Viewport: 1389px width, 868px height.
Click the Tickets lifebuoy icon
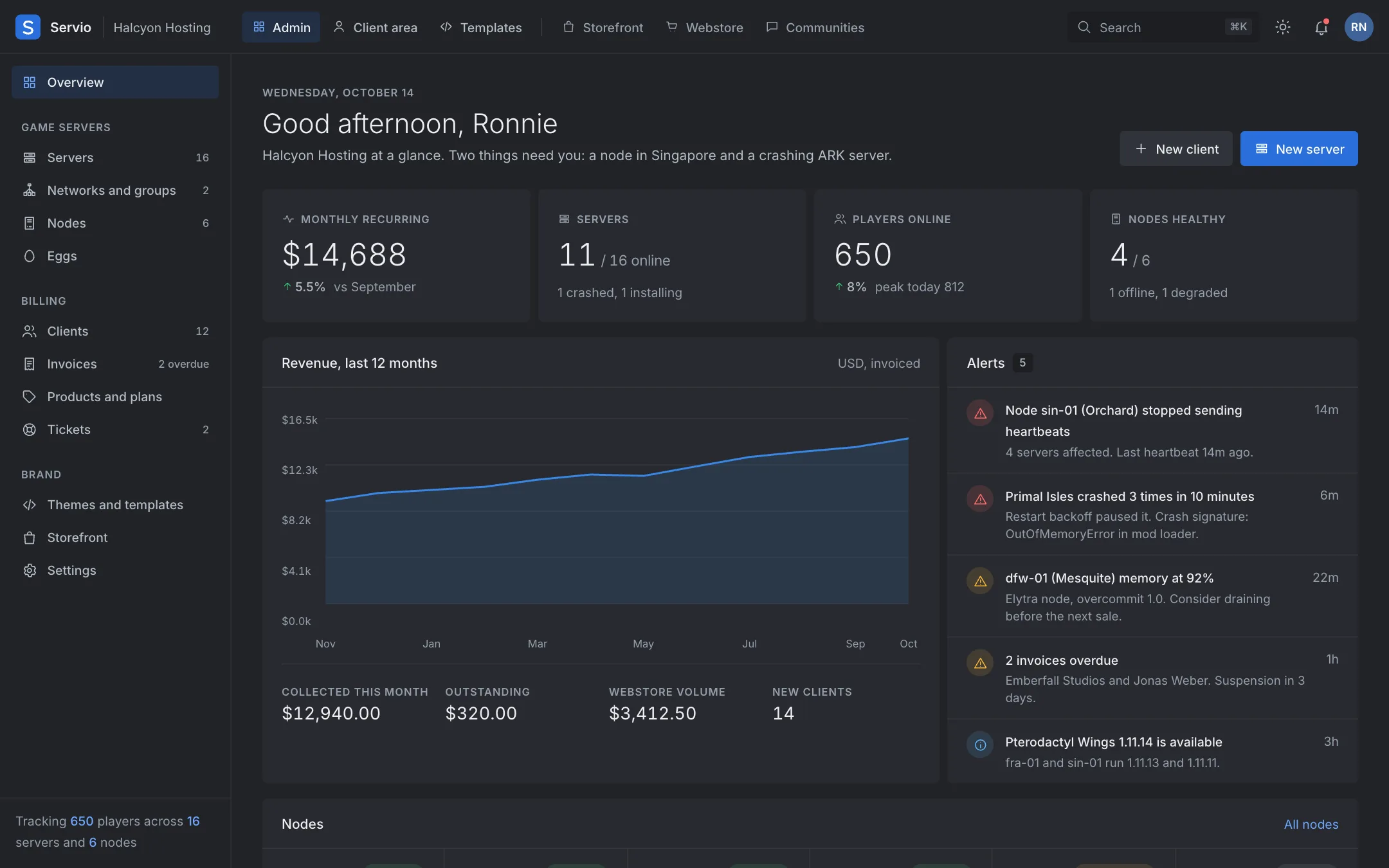coord(30,429)
